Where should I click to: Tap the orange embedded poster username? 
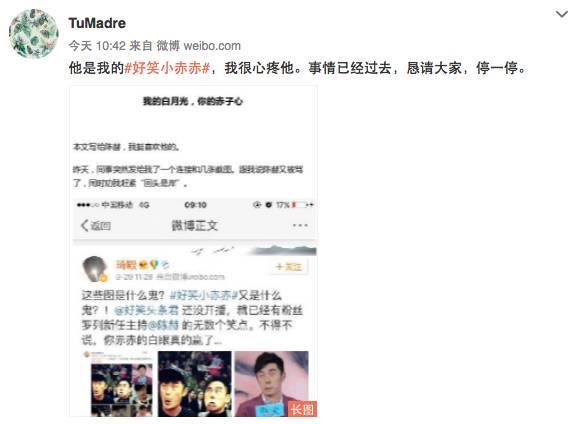click(126, 265)
